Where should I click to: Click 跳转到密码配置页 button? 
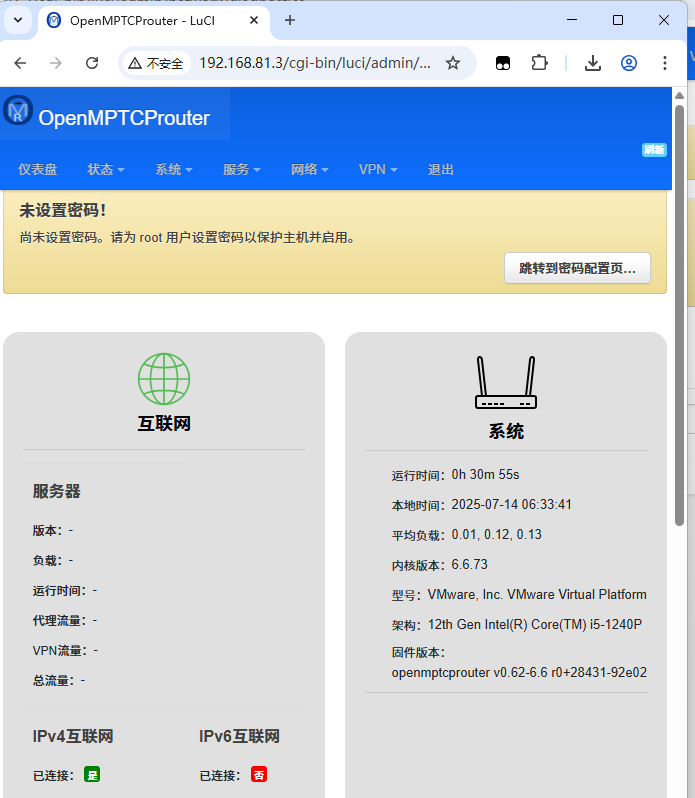coord(577,268)
